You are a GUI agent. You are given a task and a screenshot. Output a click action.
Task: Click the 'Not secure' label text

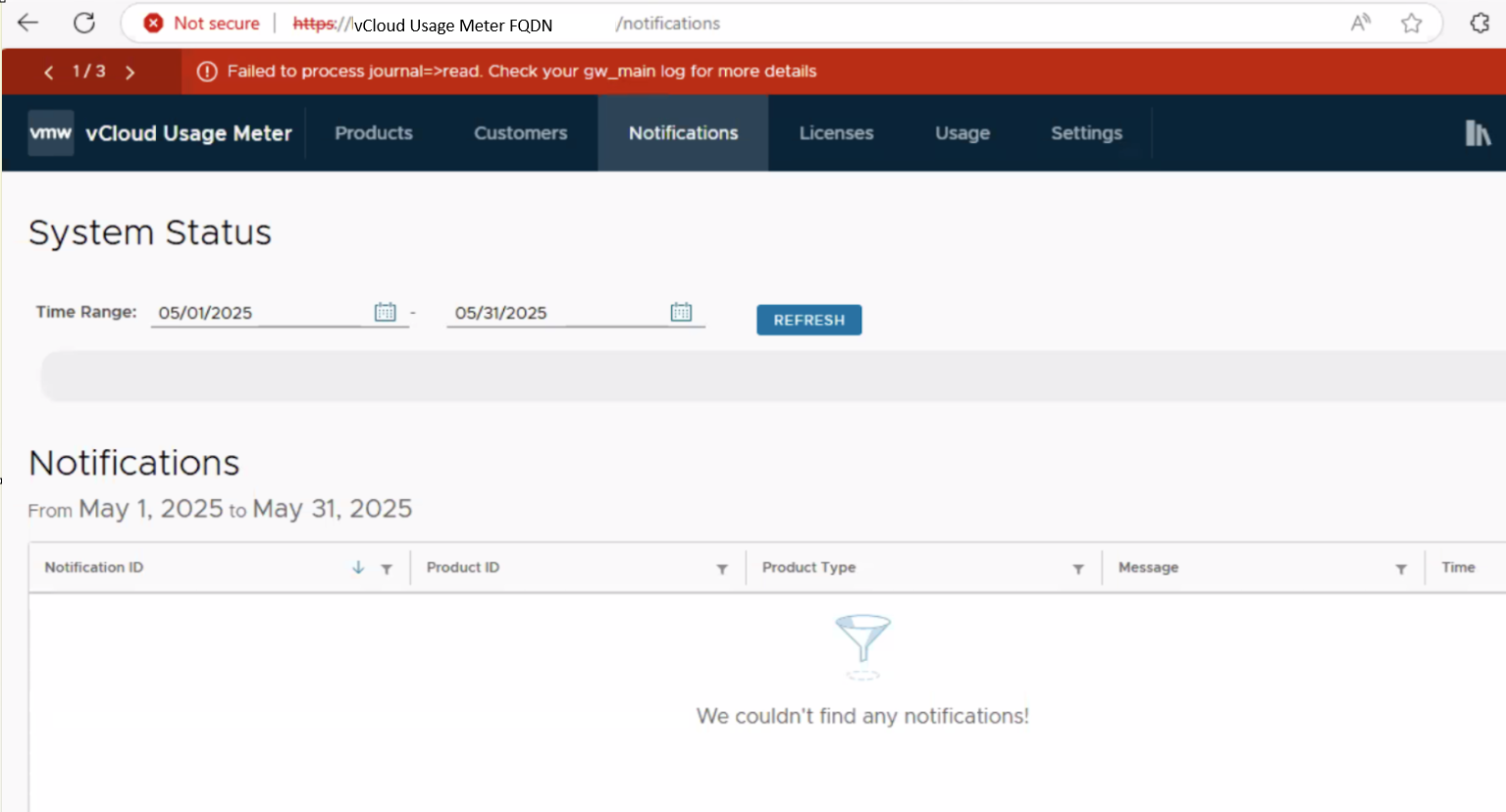(x=217, y=23)
